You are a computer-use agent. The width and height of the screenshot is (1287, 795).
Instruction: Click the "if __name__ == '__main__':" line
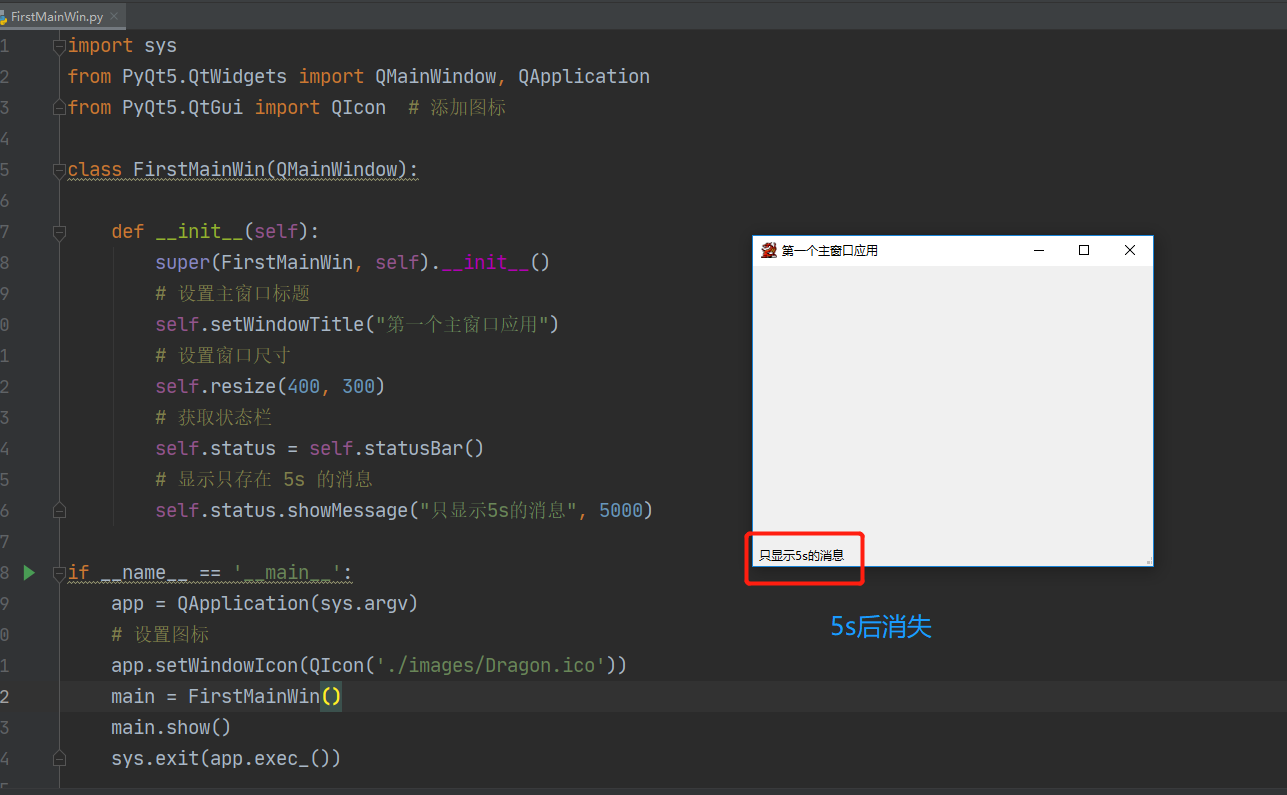(210, 573)
